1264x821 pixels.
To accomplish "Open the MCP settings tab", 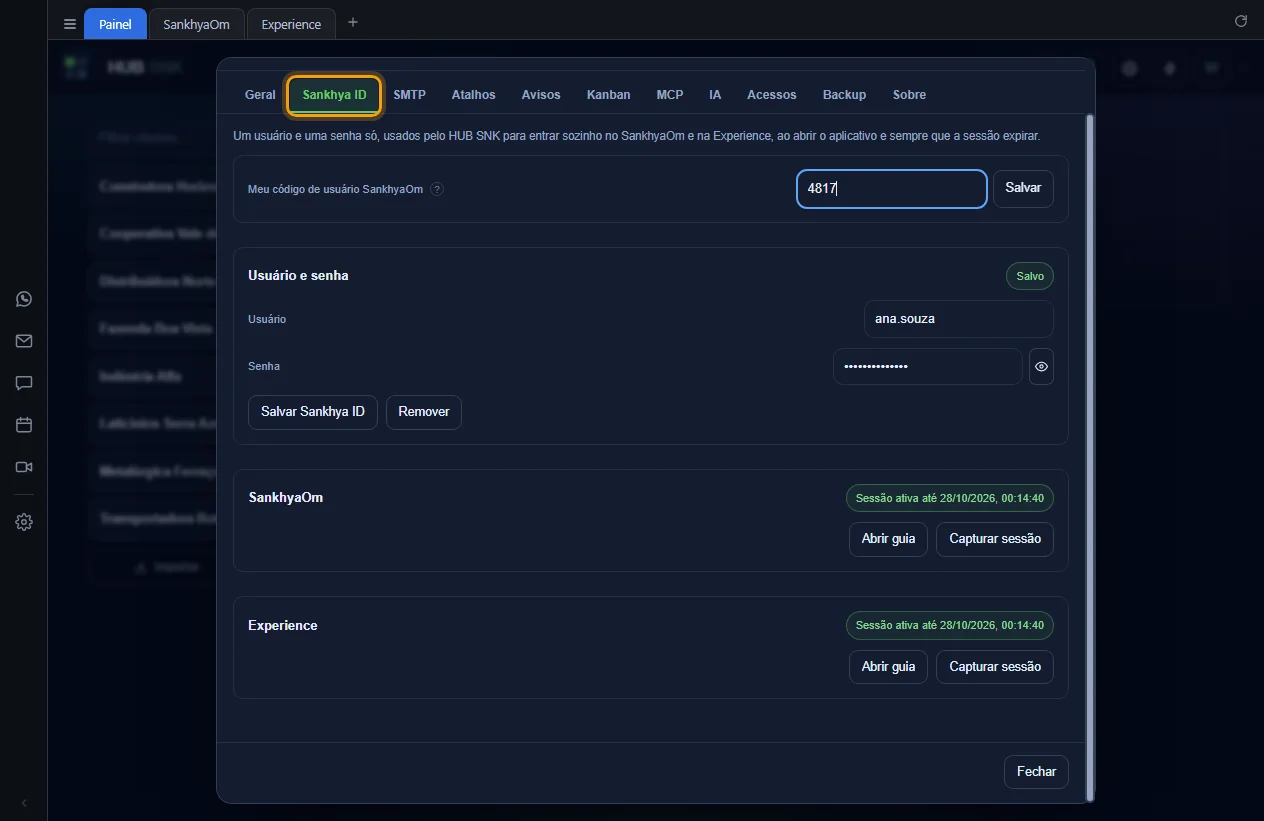I will point(670,95).
